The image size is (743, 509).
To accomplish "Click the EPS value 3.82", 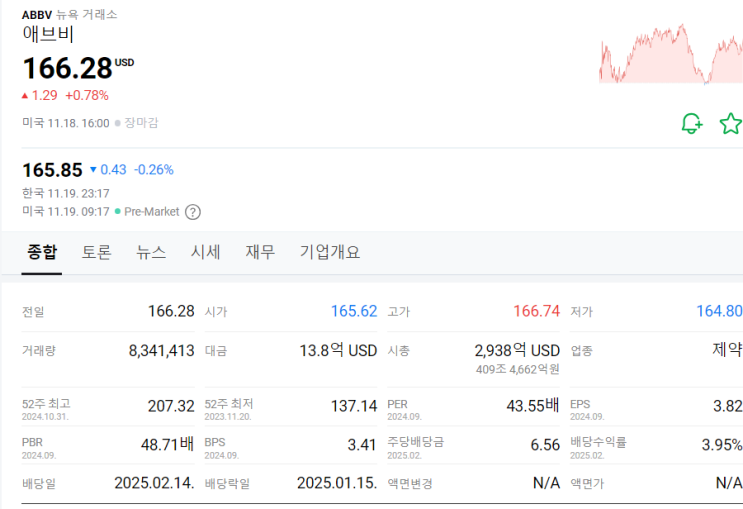I will click(x=728, y=406).
